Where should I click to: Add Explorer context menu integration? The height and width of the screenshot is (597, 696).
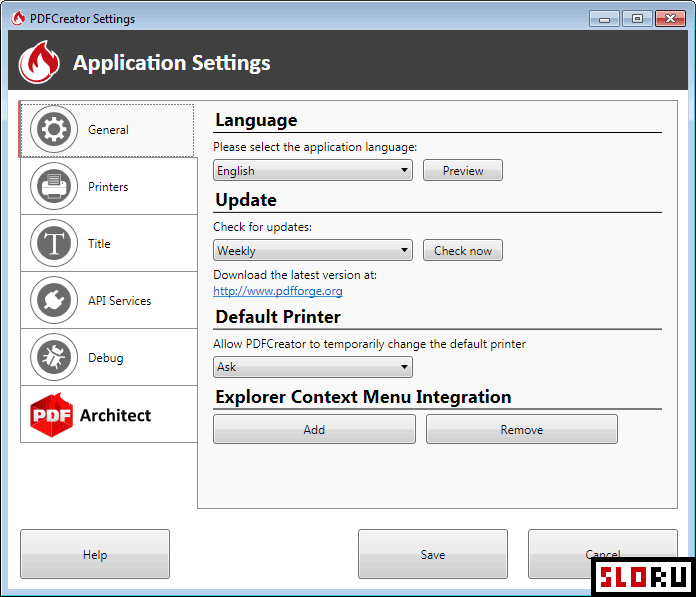click(314, 429)
